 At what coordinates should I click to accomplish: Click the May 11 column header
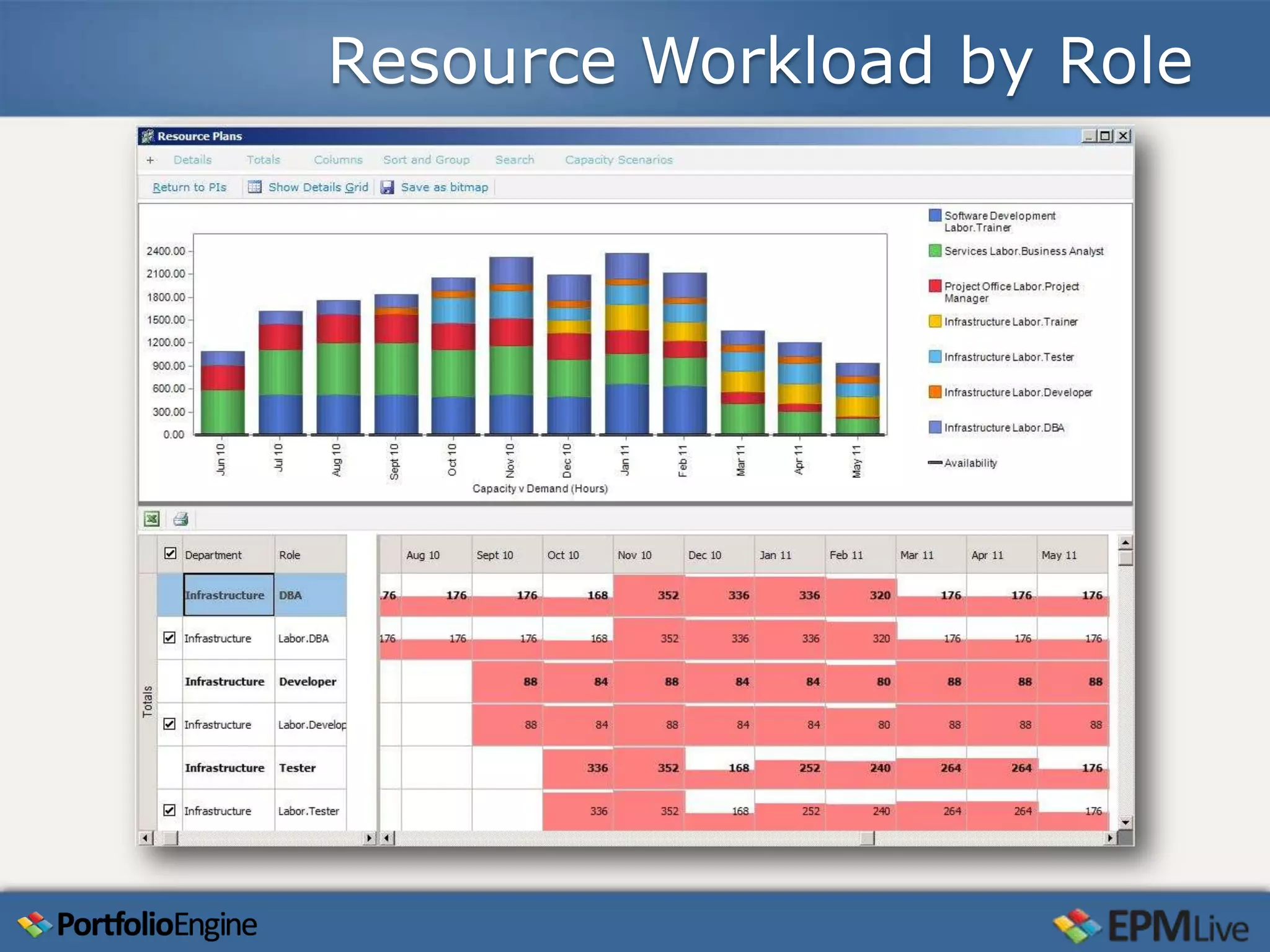[x=1072, y=555]
